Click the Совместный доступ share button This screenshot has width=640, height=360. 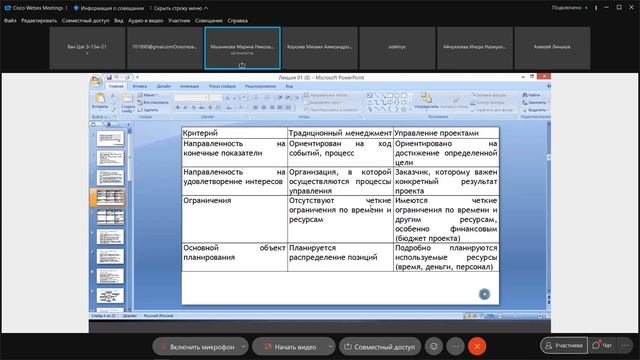pyautogui.click(x=380, y=347)
